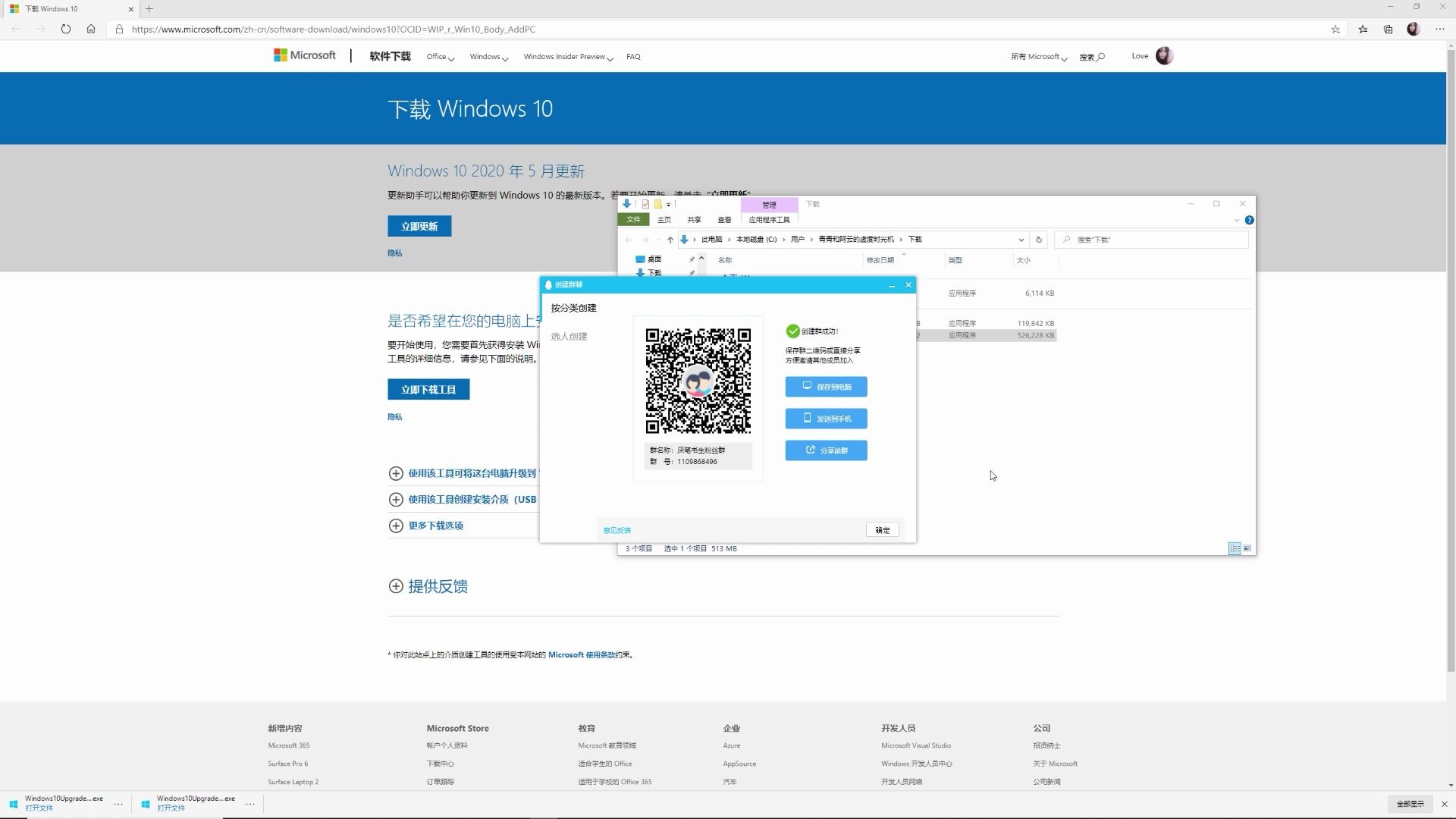The width and height of the screenshot is (1456, 819).
Task: Click the 确定 confirm button in dialog
Action: coord(883,529)
